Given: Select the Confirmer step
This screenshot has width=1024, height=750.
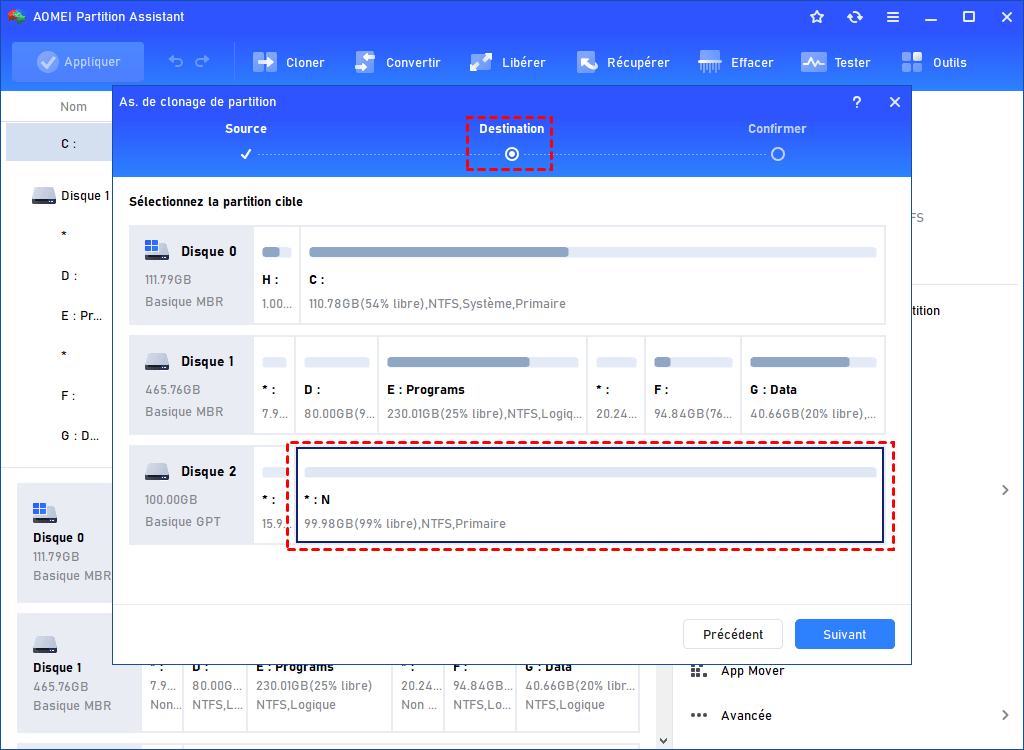Looking at the screenshot, I should click(777, 129).
